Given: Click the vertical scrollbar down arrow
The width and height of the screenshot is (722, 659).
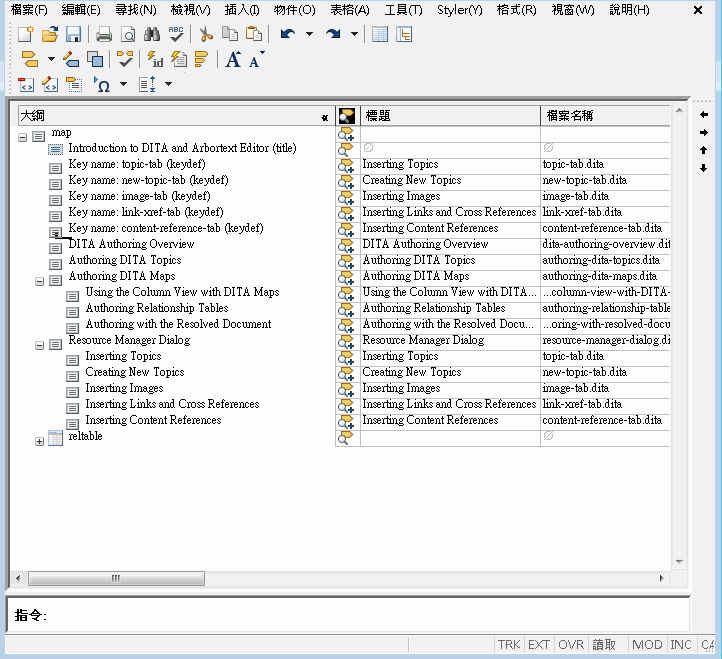Looking at the screenshot, I should pyautogui.click(x=679, y=562).
